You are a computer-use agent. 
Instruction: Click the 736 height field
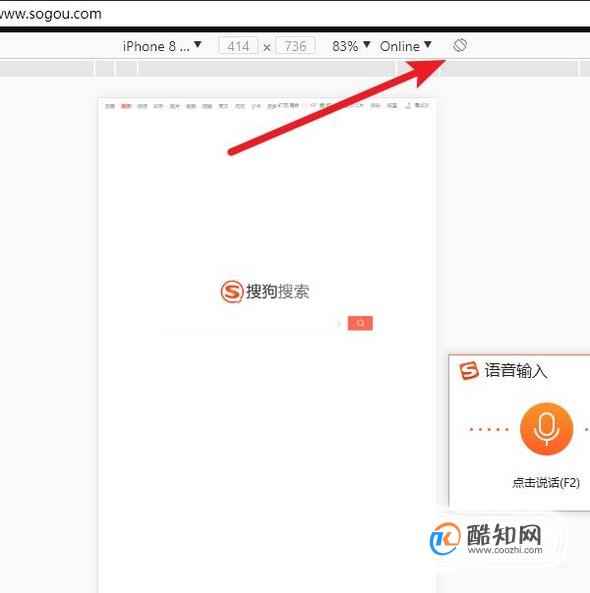295,46
